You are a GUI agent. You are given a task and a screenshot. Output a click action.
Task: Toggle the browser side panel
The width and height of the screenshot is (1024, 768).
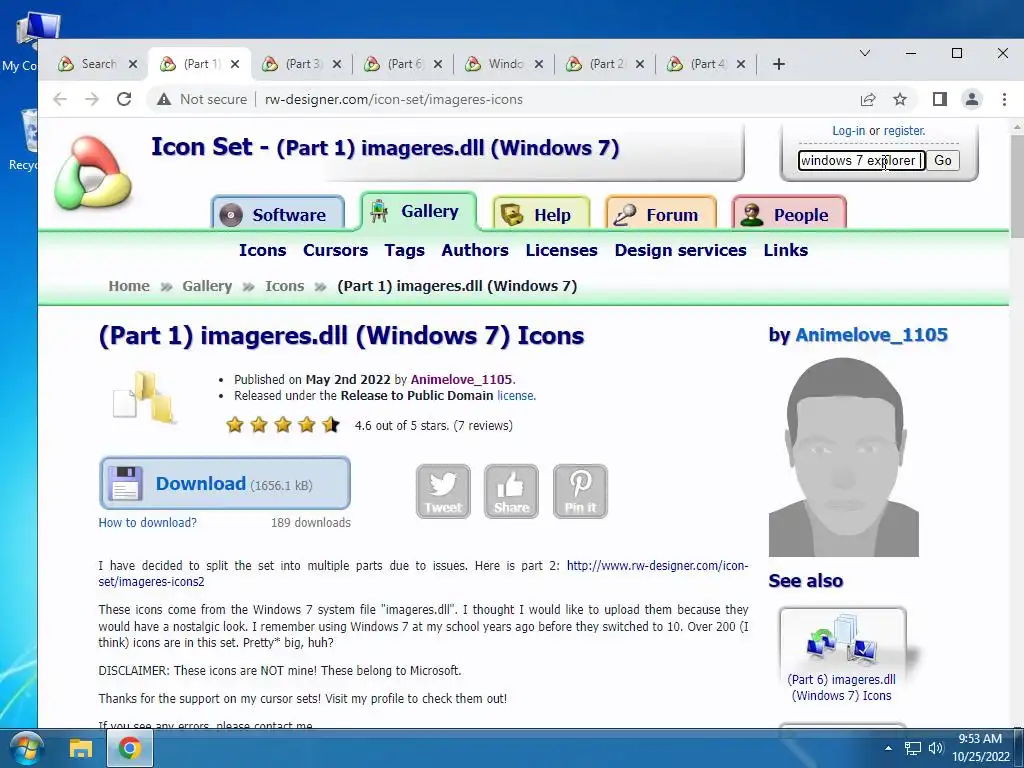tap(940, 99)
